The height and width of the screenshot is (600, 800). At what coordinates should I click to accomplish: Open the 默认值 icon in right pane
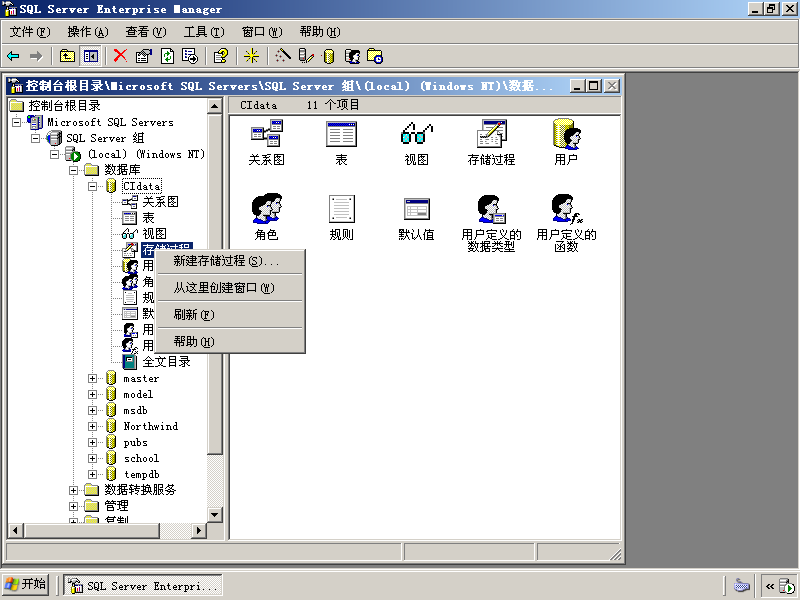pos(416,217)
